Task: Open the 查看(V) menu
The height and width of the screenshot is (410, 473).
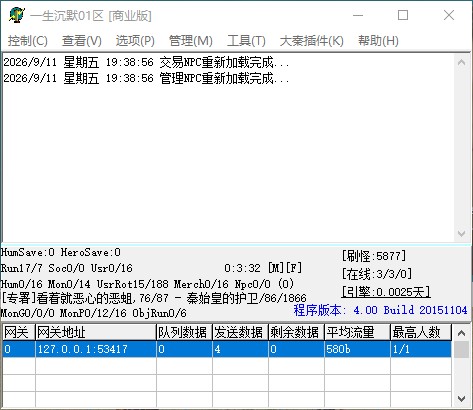Action: point(82,41)
